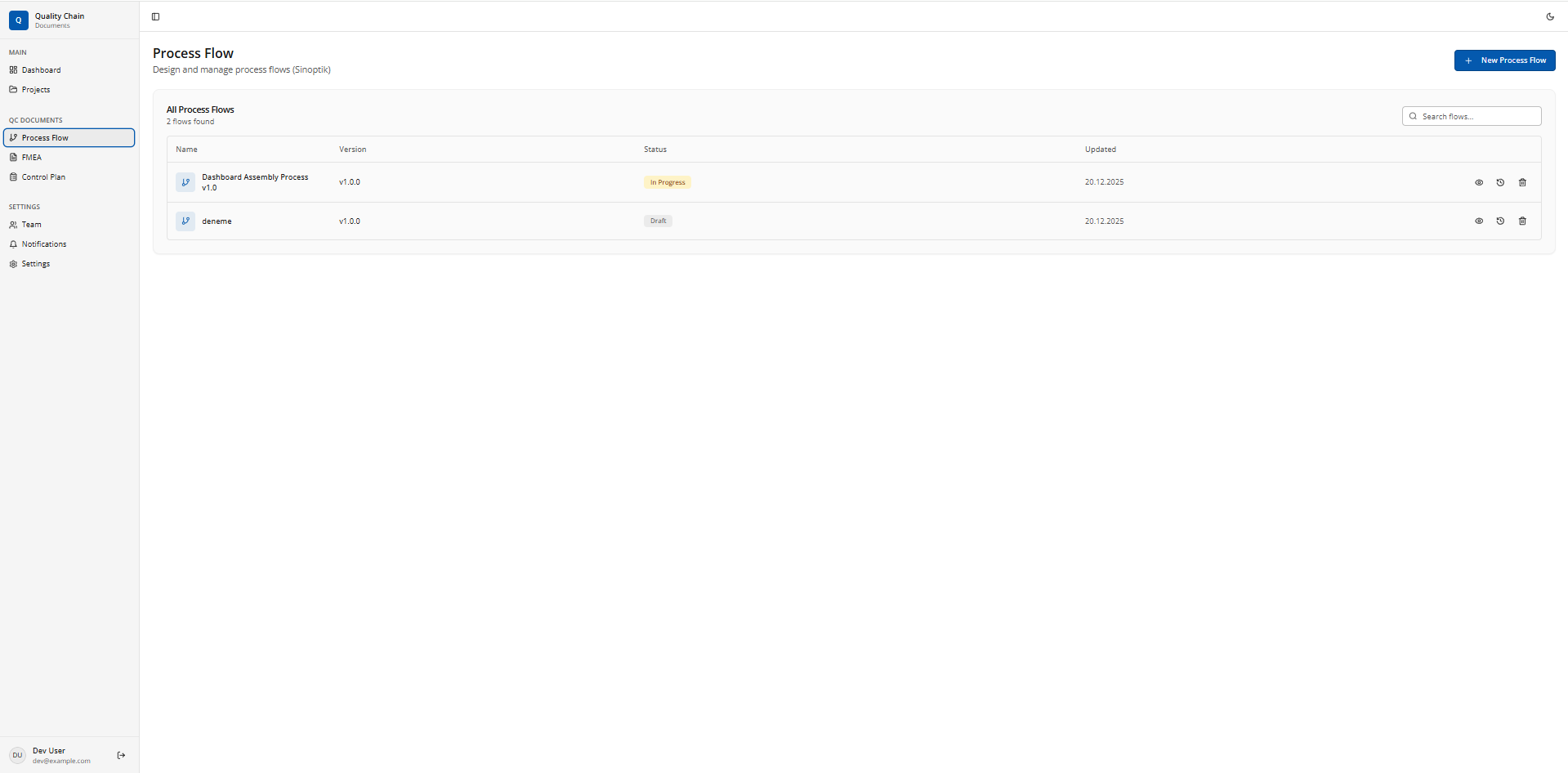
Task: Click the search magnifier icon
Action: [x=1413, y=116]
